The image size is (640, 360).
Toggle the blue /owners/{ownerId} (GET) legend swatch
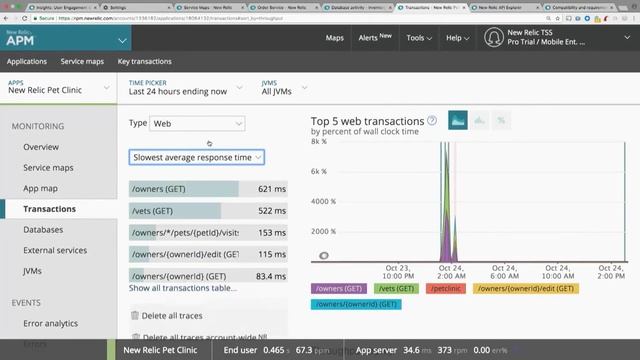[x=356, y=304]
